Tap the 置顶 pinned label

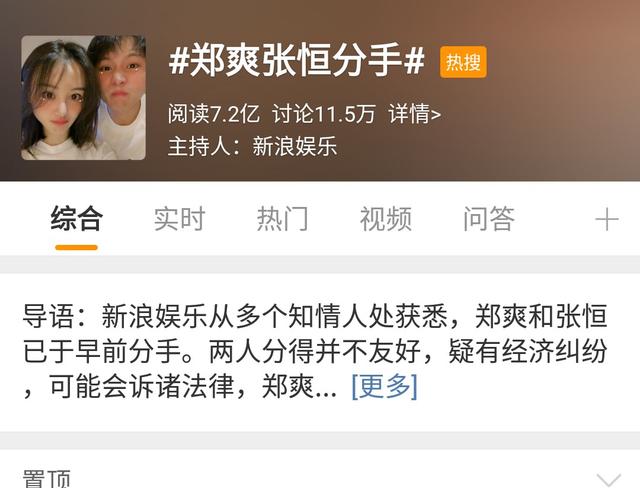(x=47, y=479)
